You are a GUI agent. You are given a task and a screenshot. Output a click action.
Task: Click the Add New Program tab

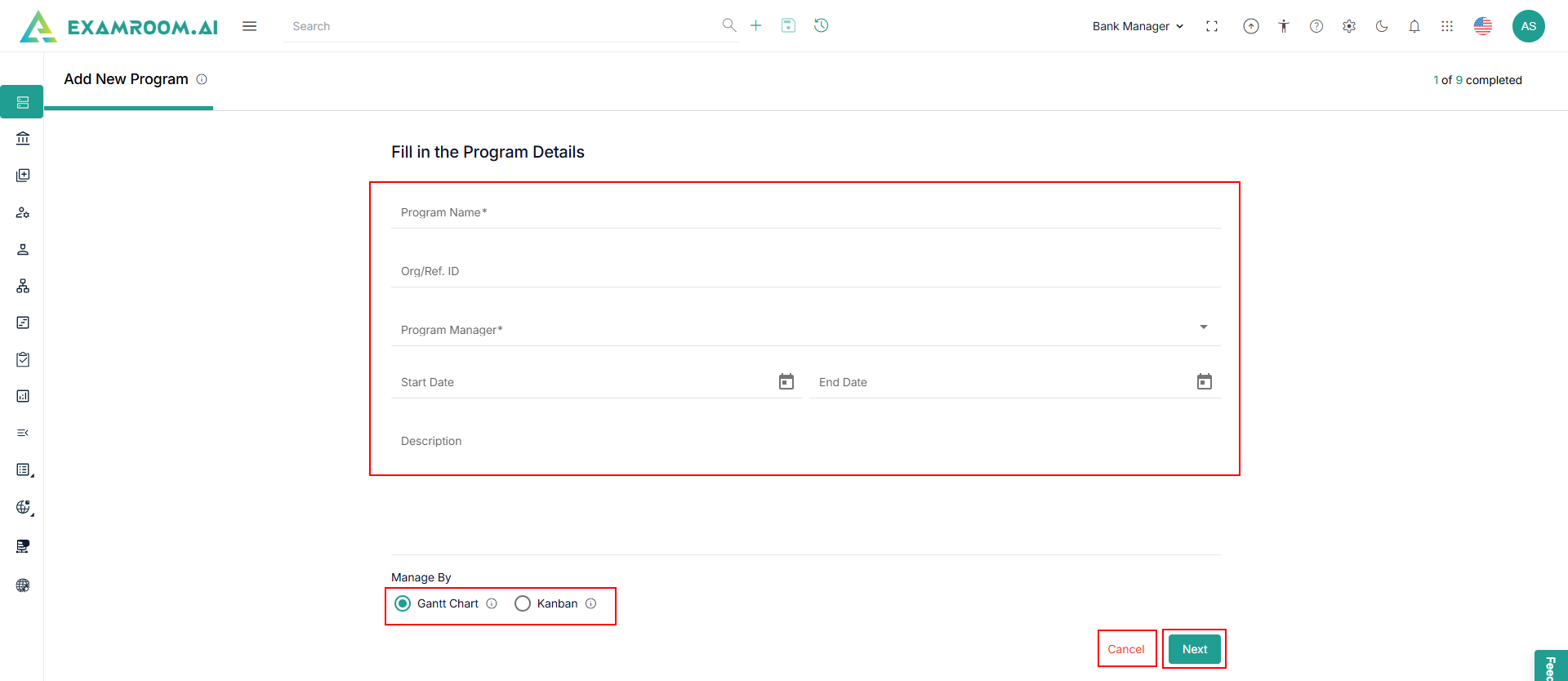point(127,79)
